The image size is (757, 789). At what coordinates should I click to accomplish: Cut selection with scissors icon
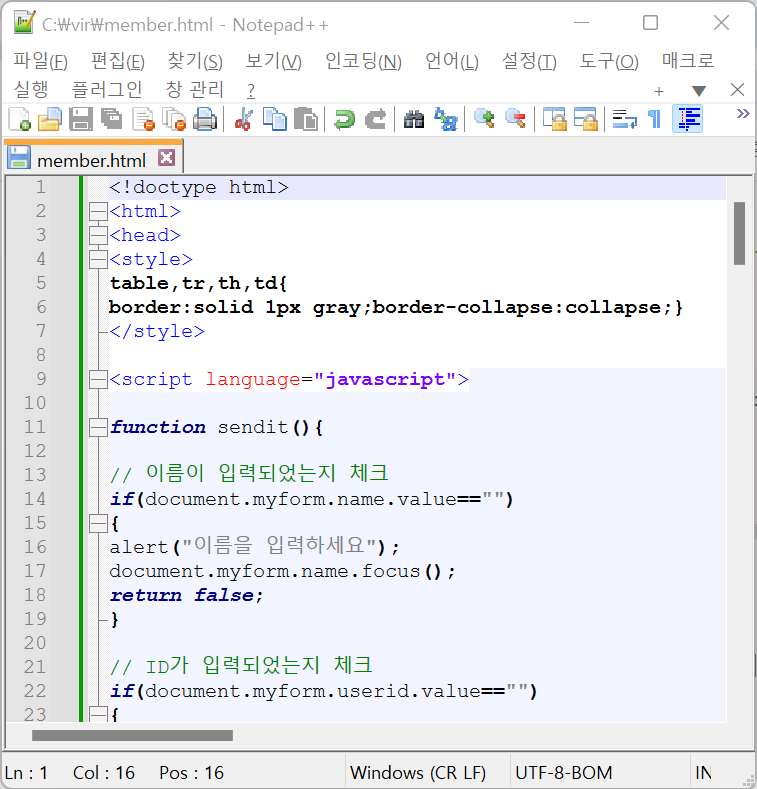point(244,120)
